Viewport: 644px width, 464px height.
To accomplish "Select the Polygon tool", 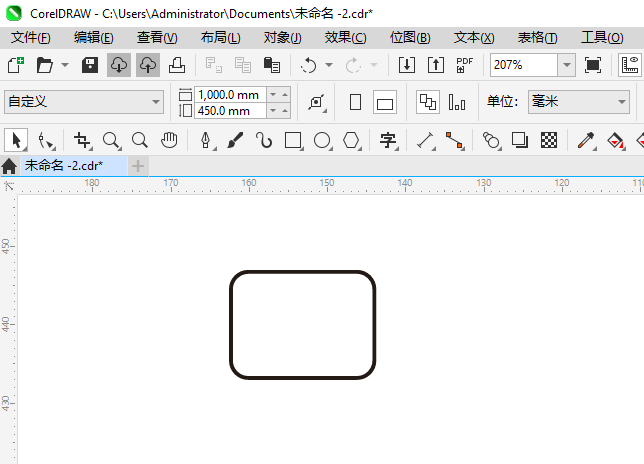I will (351, 140).
